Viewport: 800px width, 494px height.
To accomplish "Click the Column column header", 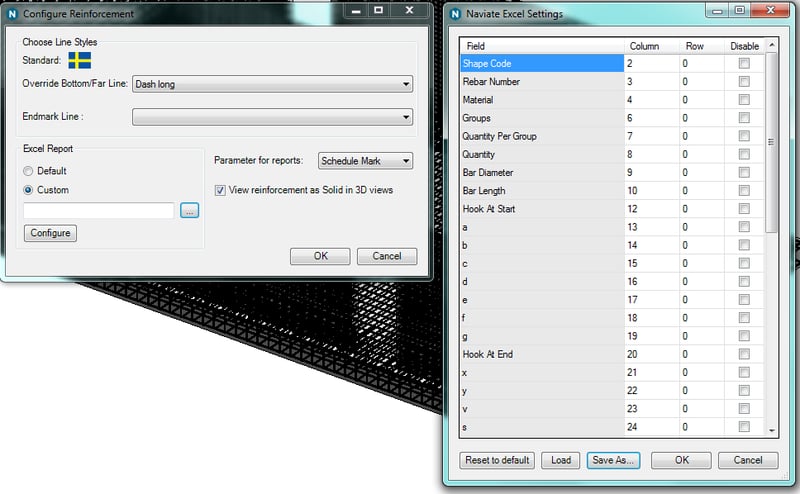I will (652, 46).
